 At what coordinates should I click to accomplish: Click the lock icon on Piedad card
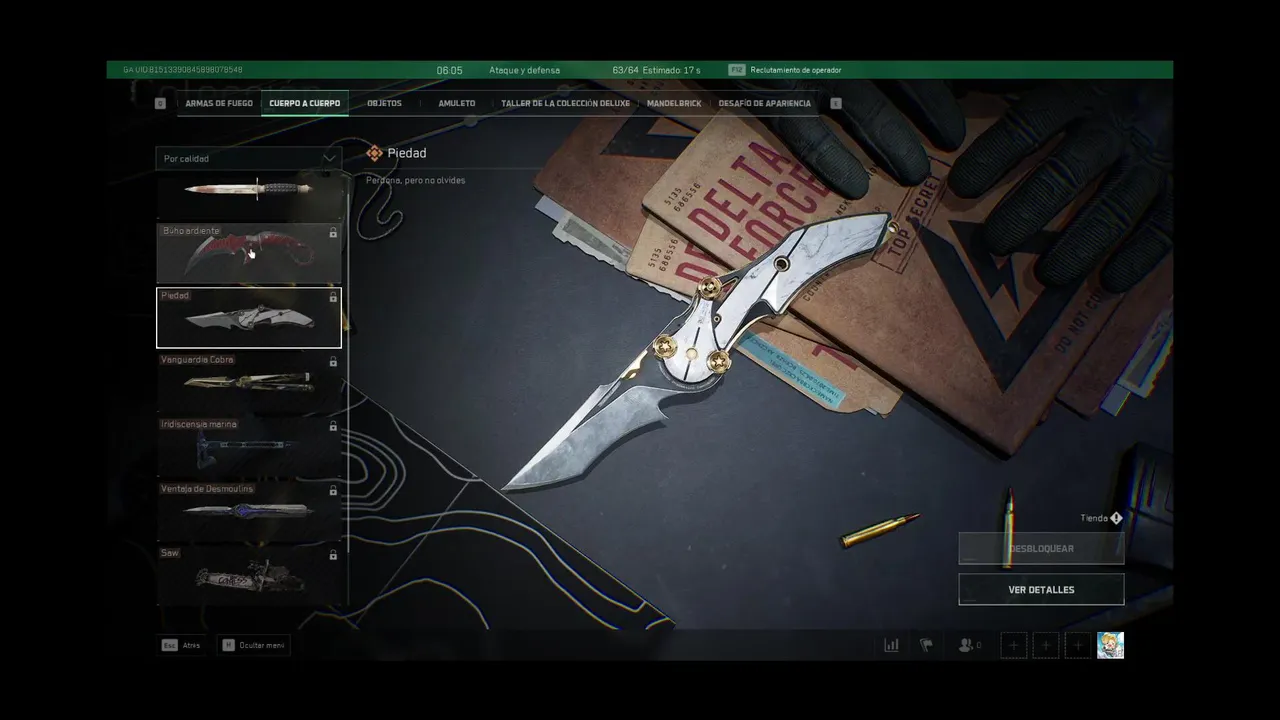pyautogui.click(x=333, y=297)
